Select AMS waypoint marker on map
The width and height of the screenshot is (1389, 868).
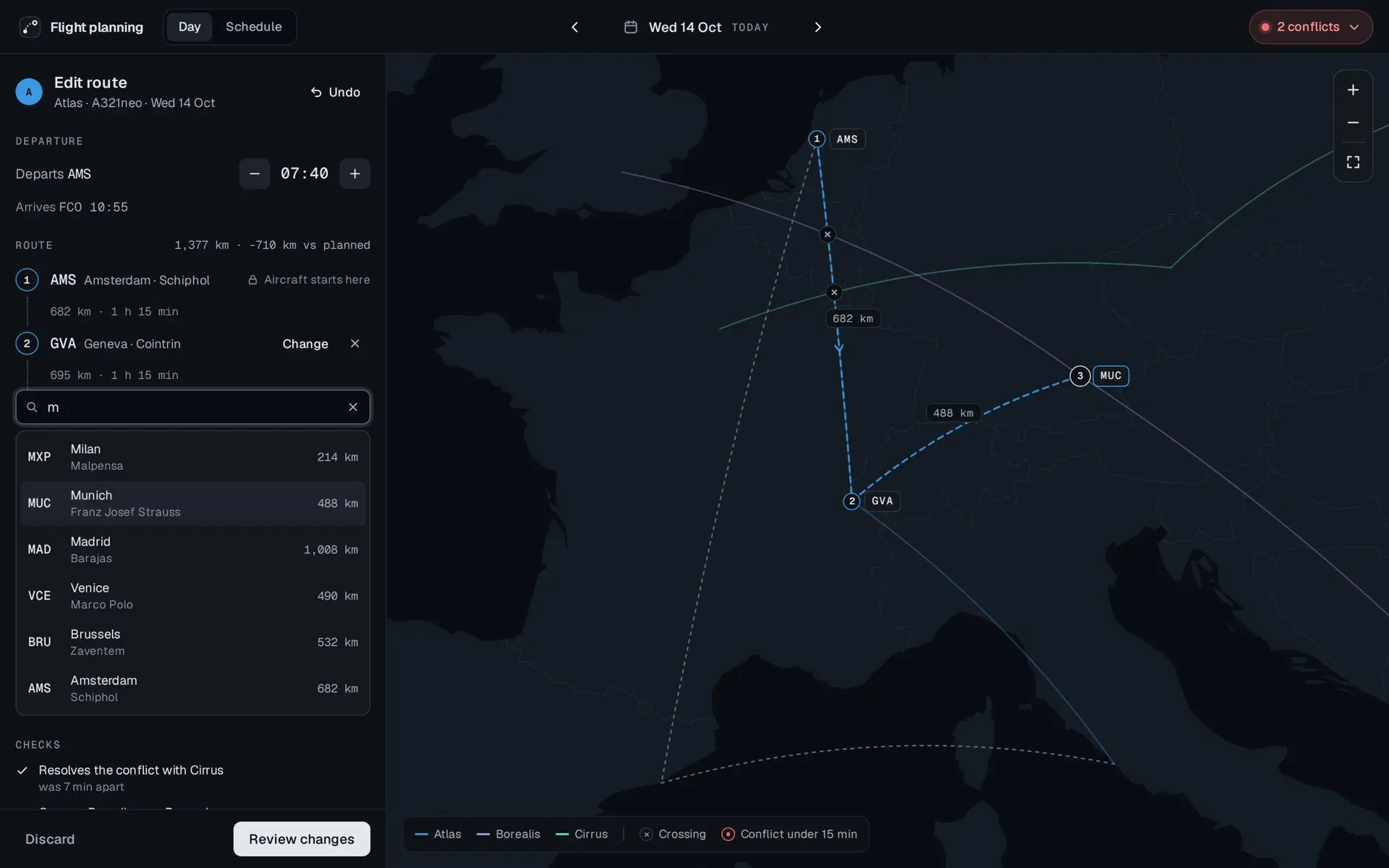coord(817,139)
